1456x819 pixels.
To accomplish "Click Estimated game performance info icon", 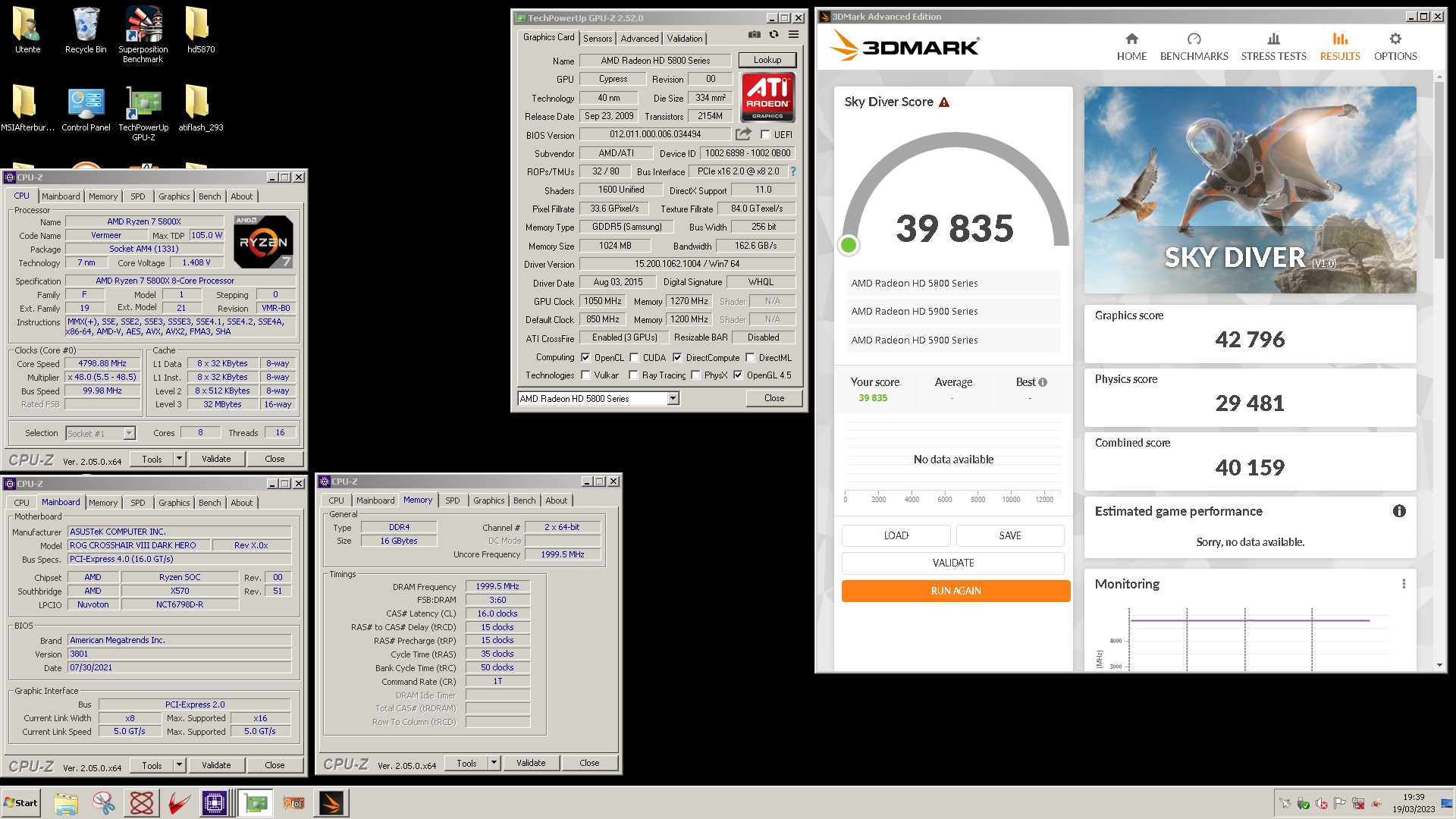I will pyautogui.click(x=1399, y=511).
